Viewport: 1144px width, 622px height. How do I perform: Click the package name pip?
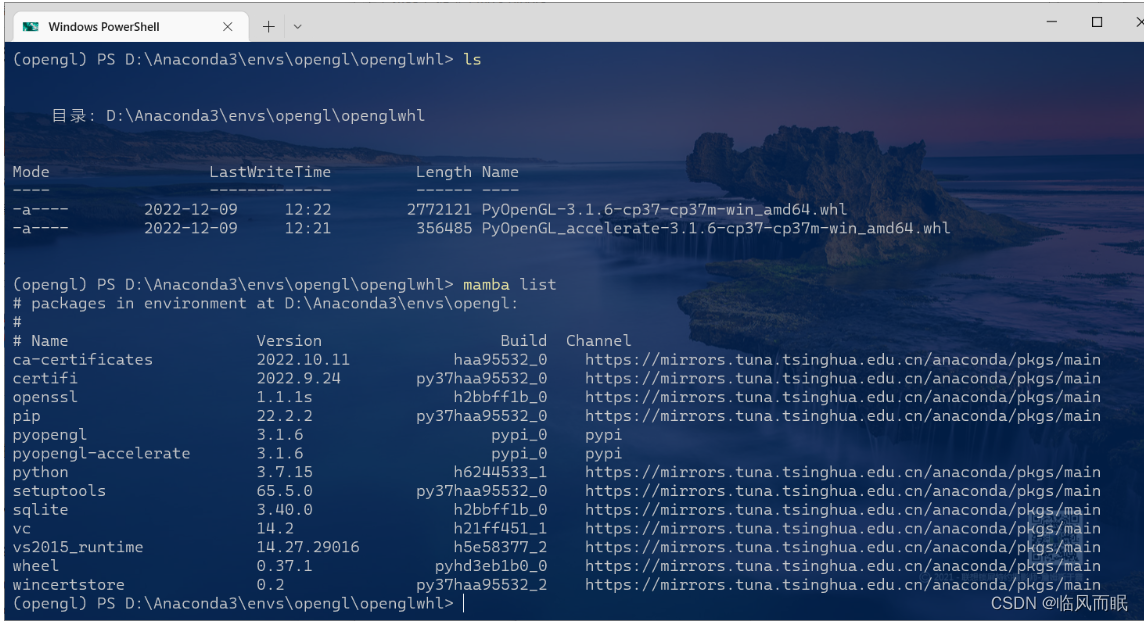point(26,416)
